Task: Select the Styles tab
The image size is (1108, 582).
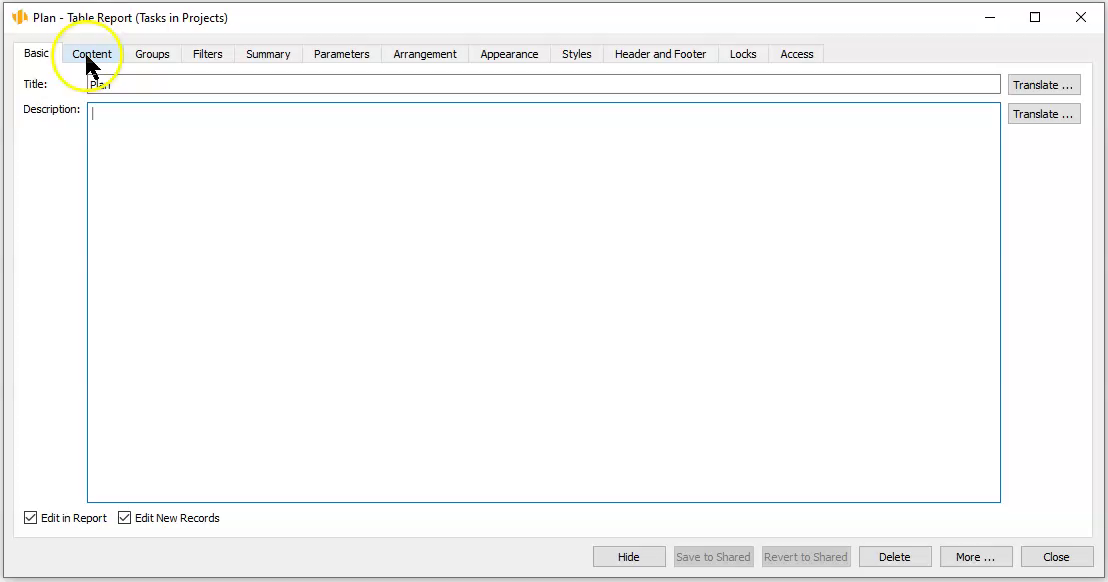Action: click(576, 54)
